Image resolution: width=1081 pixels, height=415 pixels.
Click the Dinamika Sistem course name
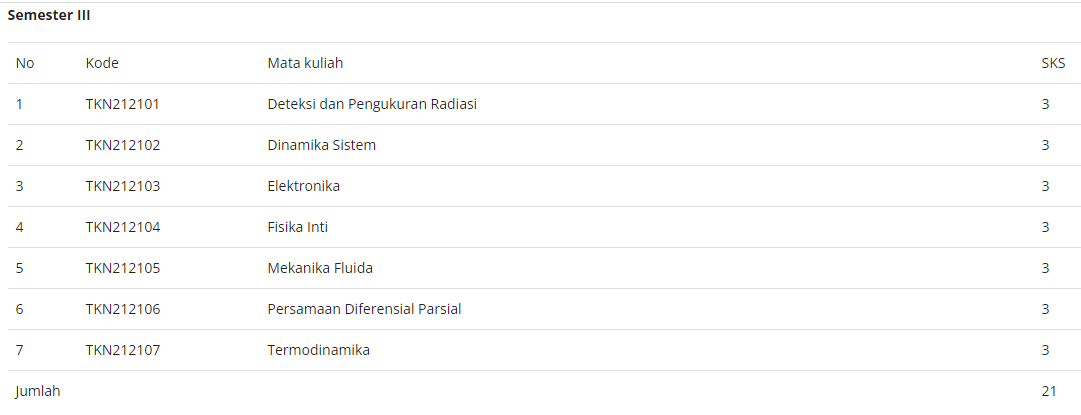click(x=322, y=145)
